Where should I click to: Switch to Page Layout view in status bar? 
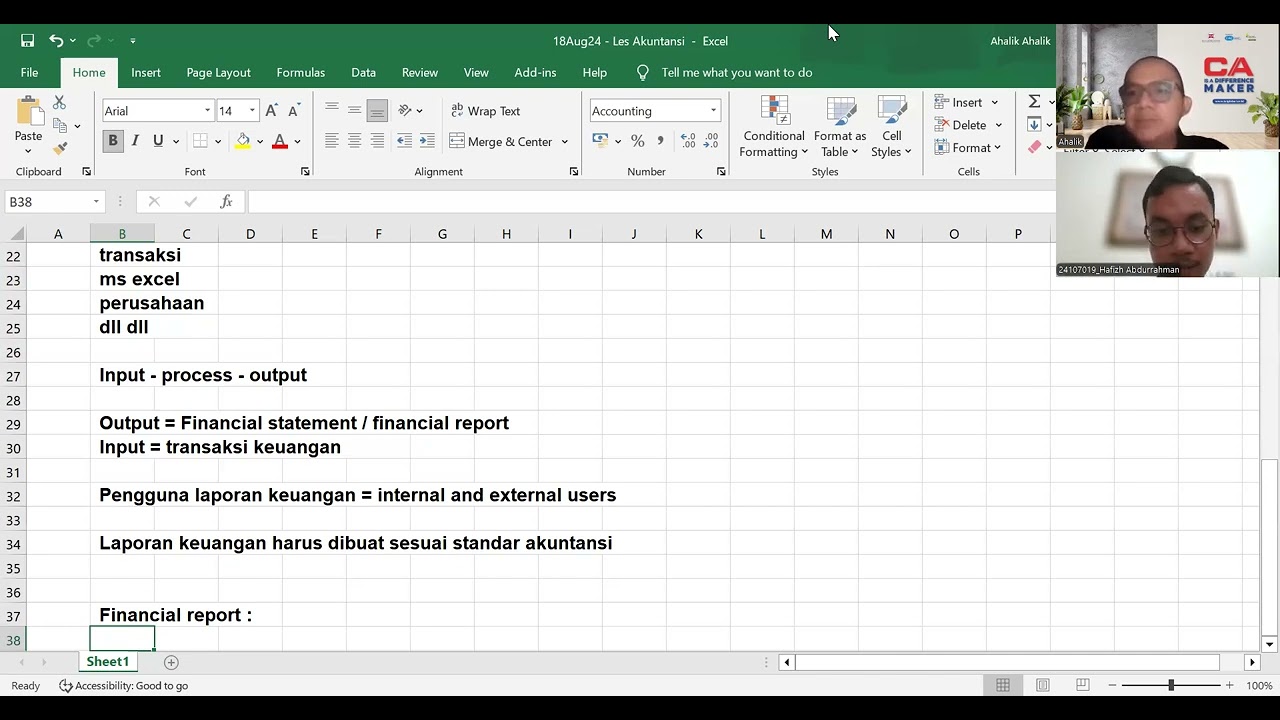(x=1042, y=685)
